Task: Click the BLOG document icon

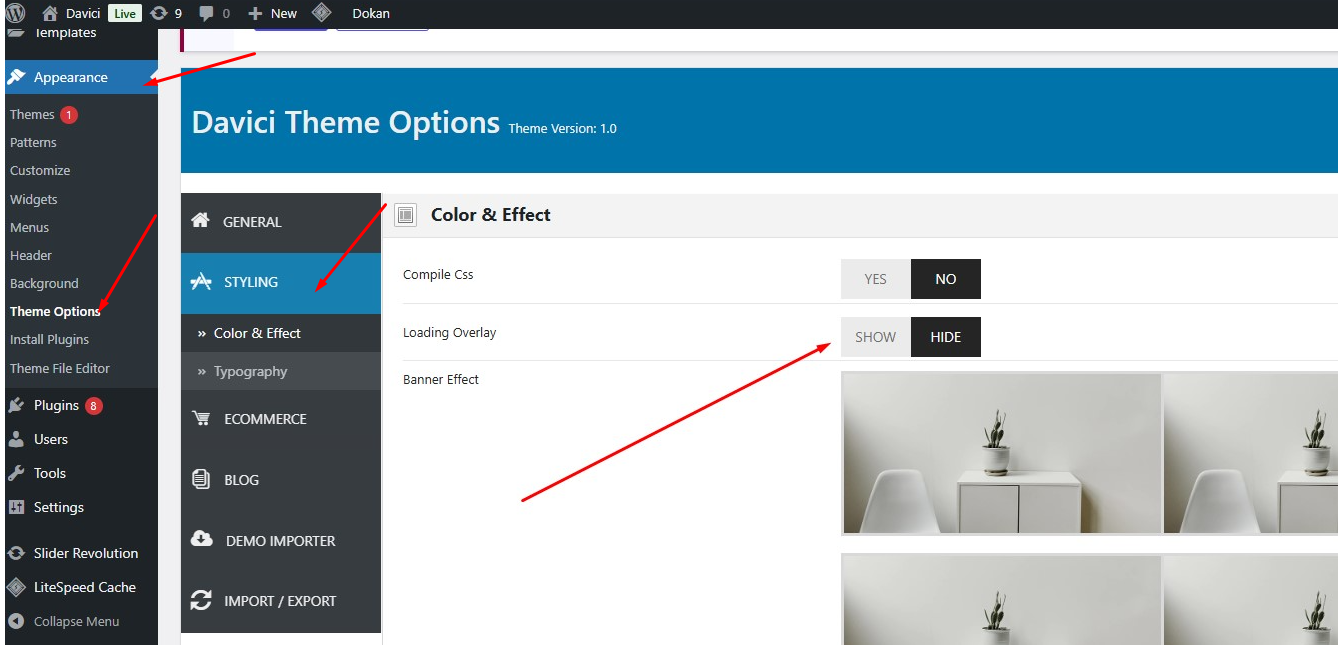Action: coord(201,480)
